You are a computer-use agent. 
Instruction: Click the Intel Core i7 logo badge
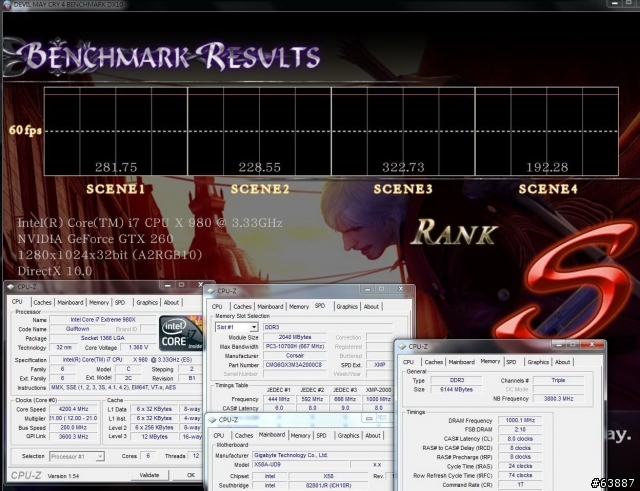pos(180,333)
